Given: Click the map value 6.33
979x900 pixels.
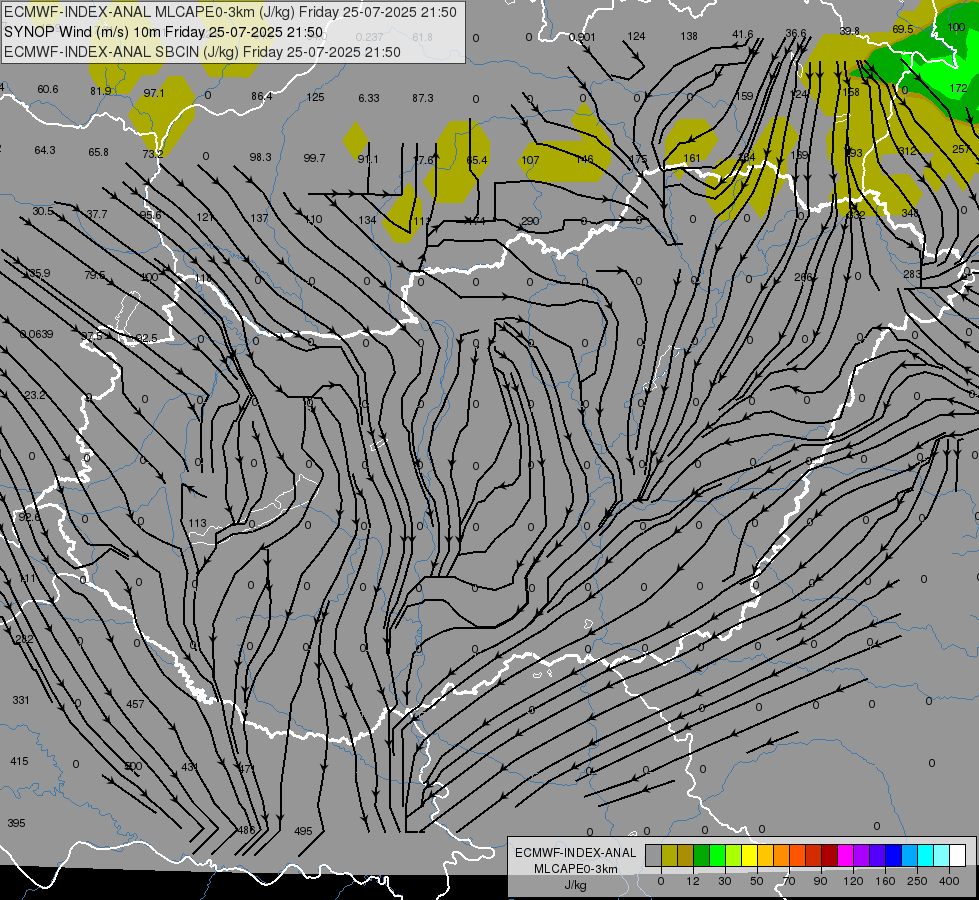Looking at the screenshot, I should (369, 98).
